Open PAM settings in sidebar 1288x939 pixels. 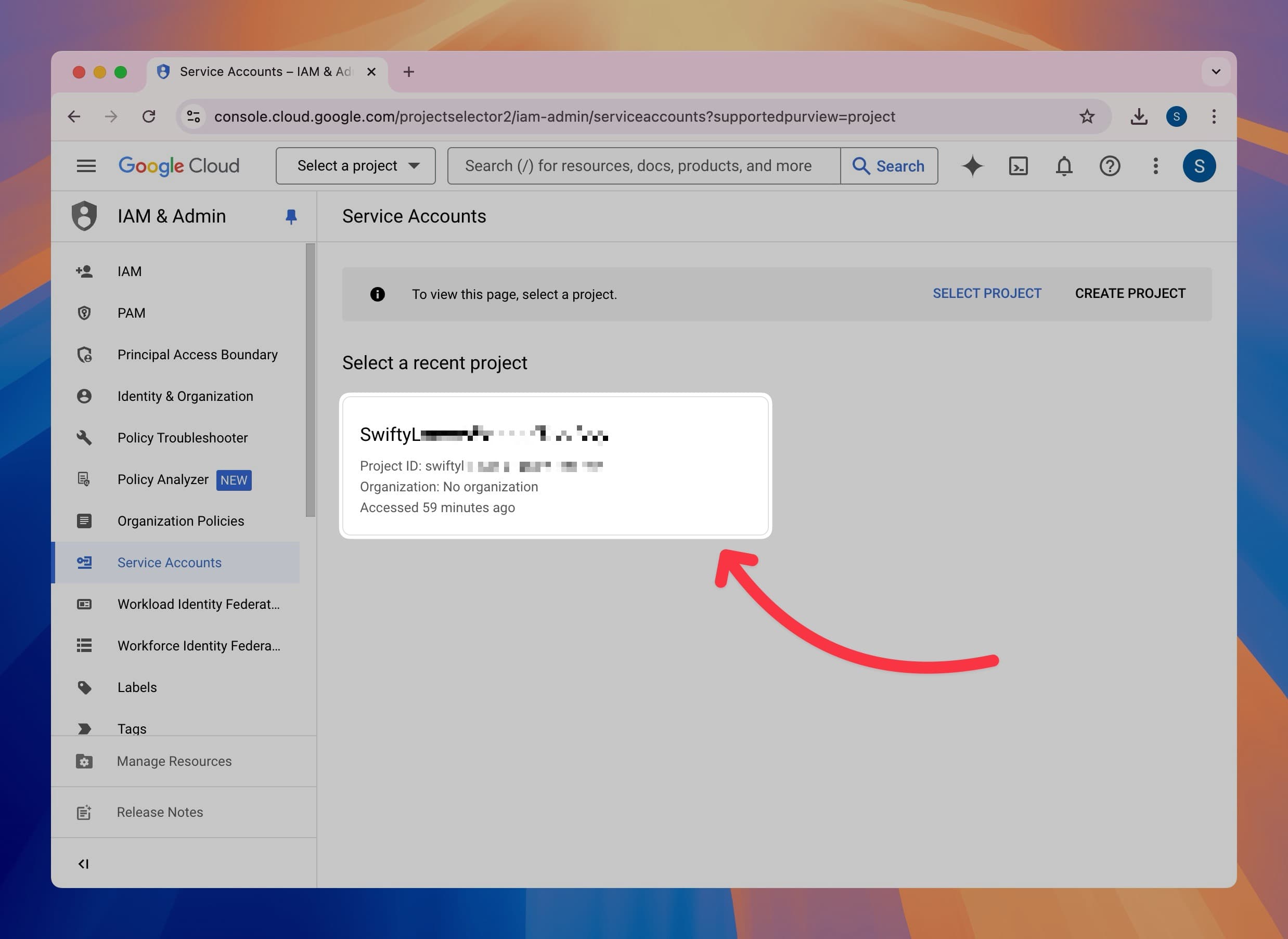pyautogui.click(x=131, y=312)
